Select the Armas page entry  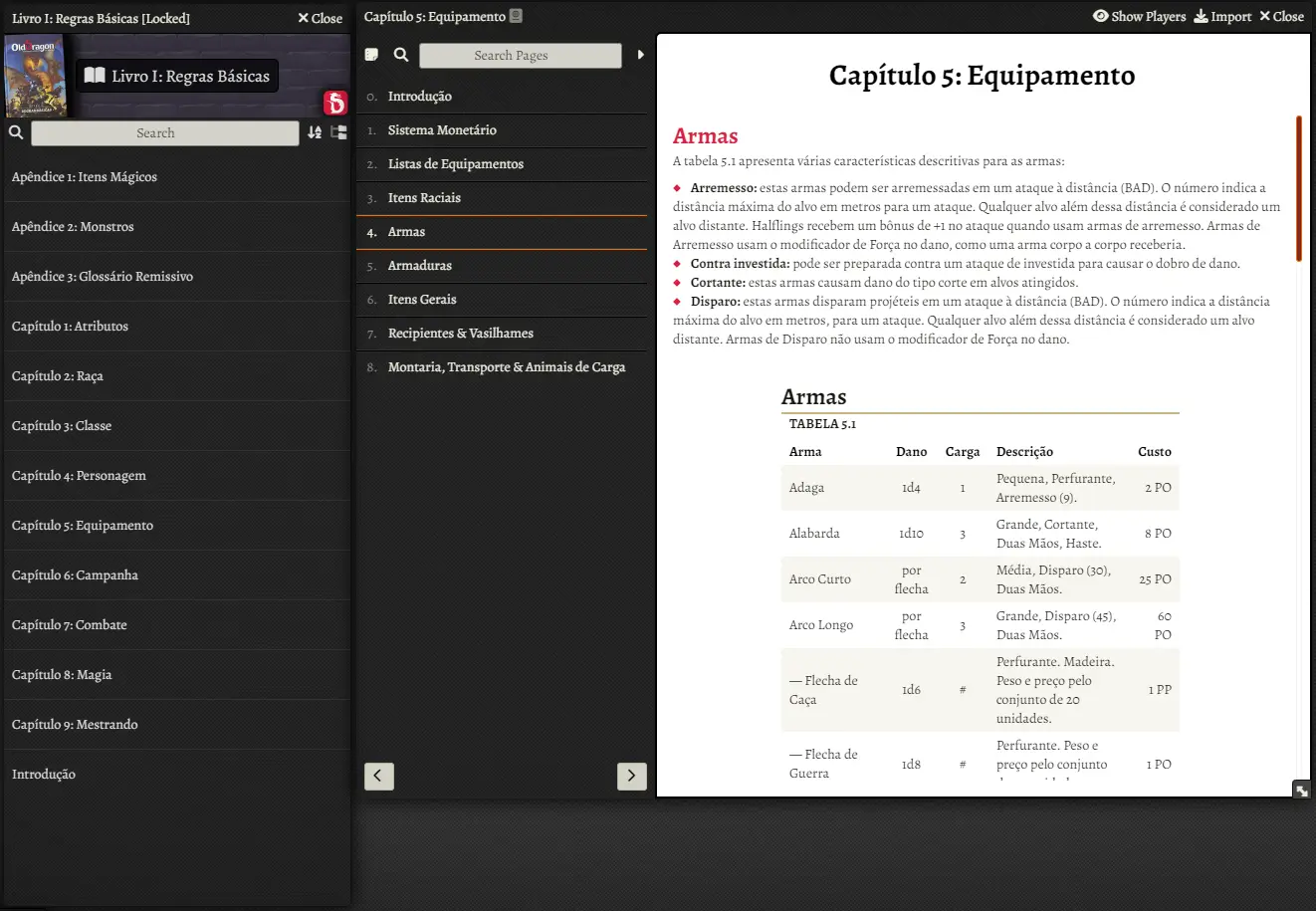pos(502,232)
